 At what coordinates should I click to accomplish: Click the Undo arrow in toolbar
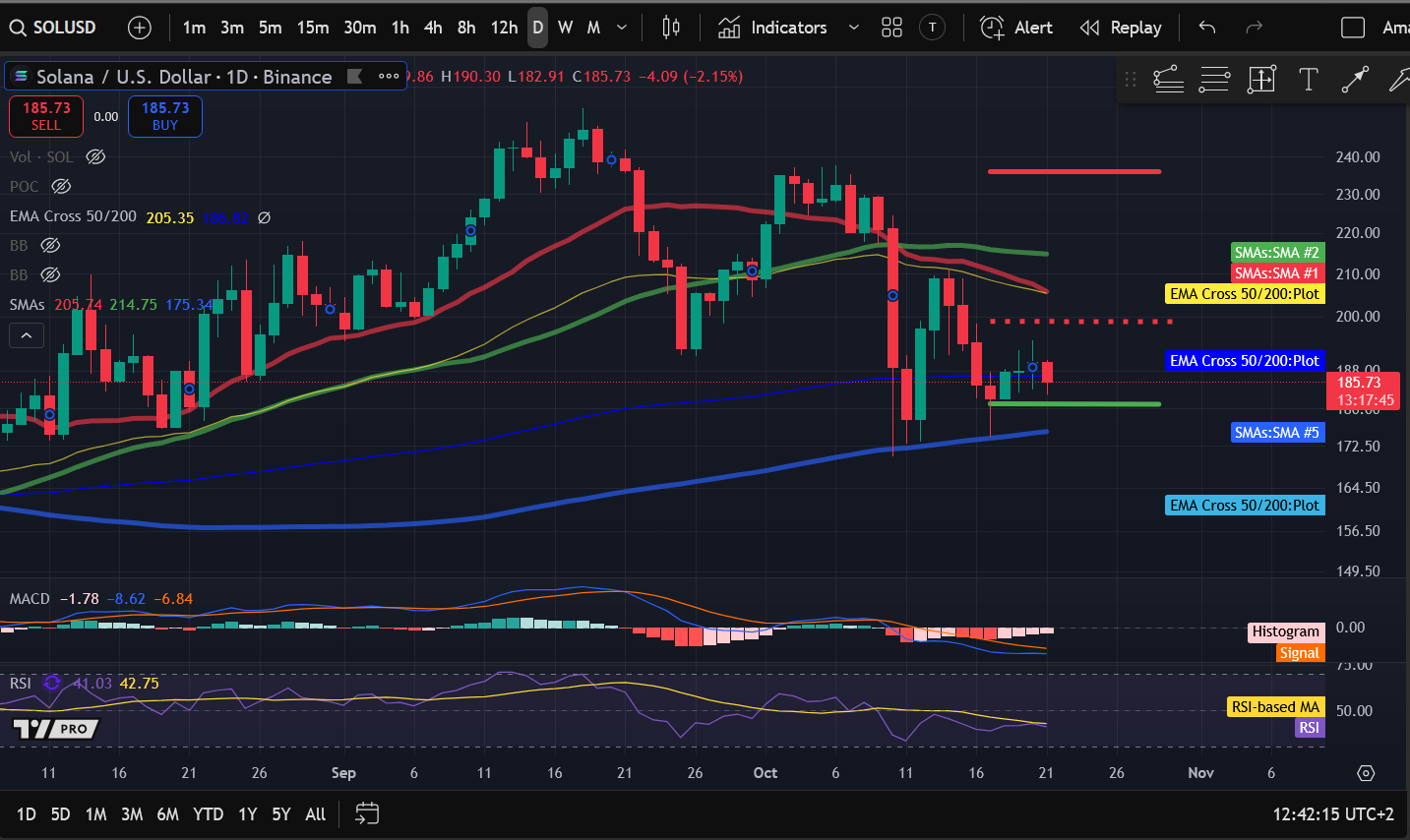(1207, 28)
